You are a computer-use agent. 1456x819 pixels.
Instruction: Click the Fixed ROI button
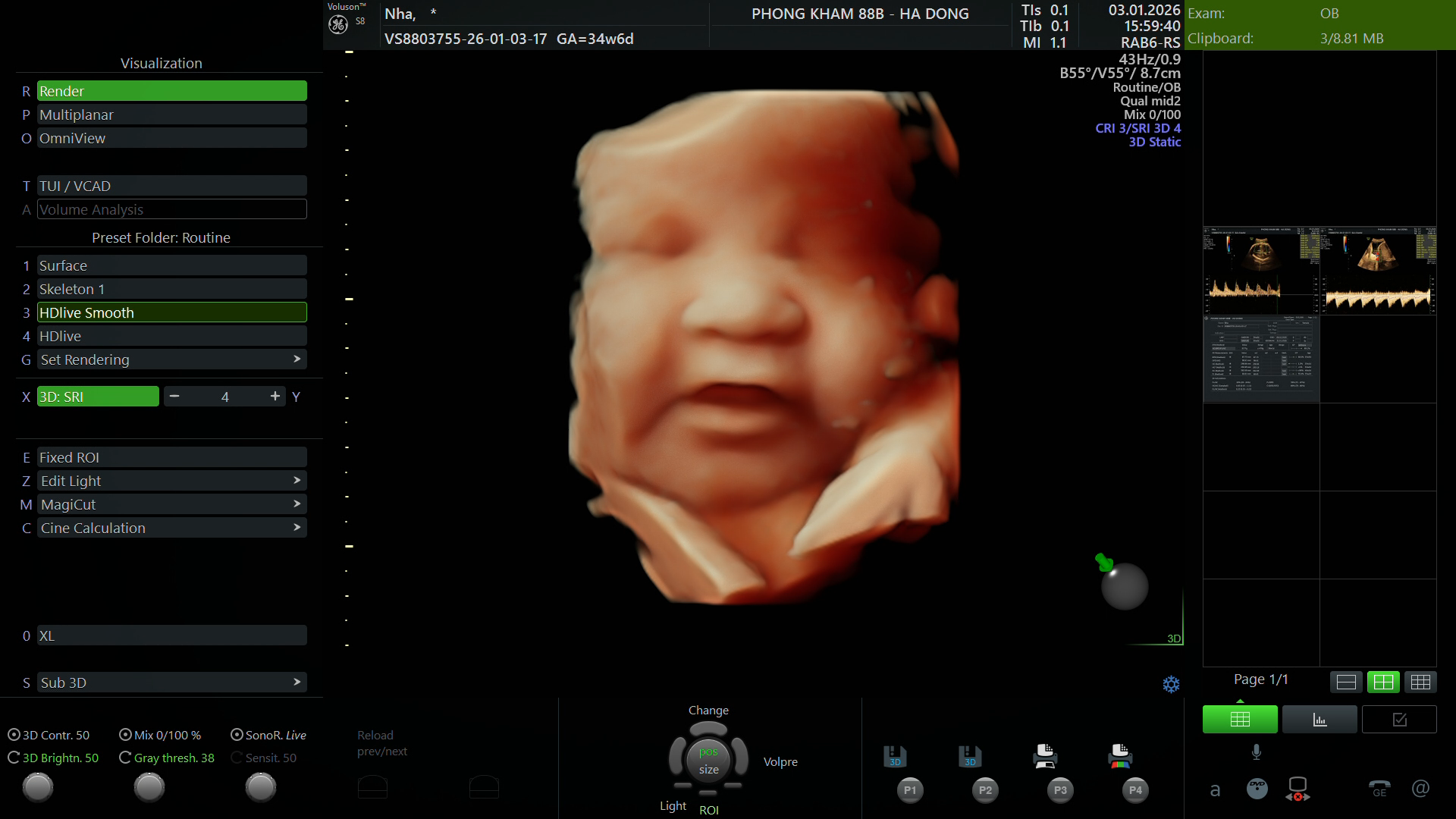(172, 457)
